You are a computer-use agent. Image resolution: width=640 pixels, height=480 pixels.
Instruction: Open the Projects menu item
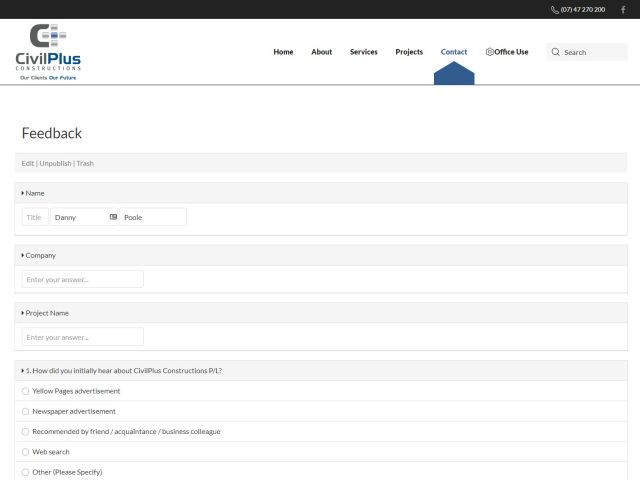click(x=409, y=52)
